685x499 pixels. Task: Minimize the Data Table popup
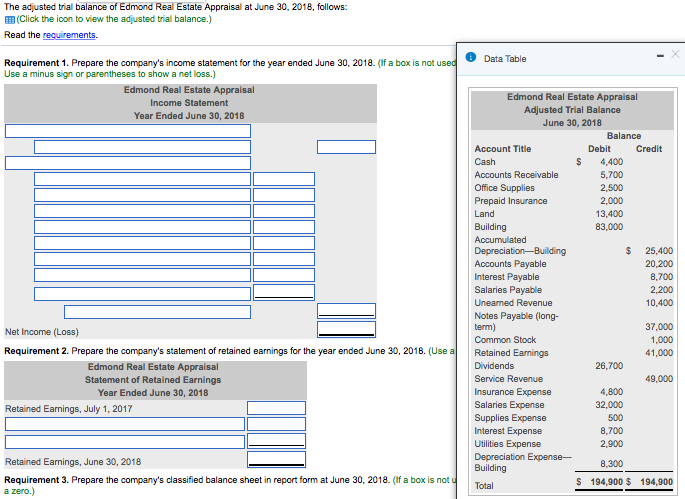661,55
